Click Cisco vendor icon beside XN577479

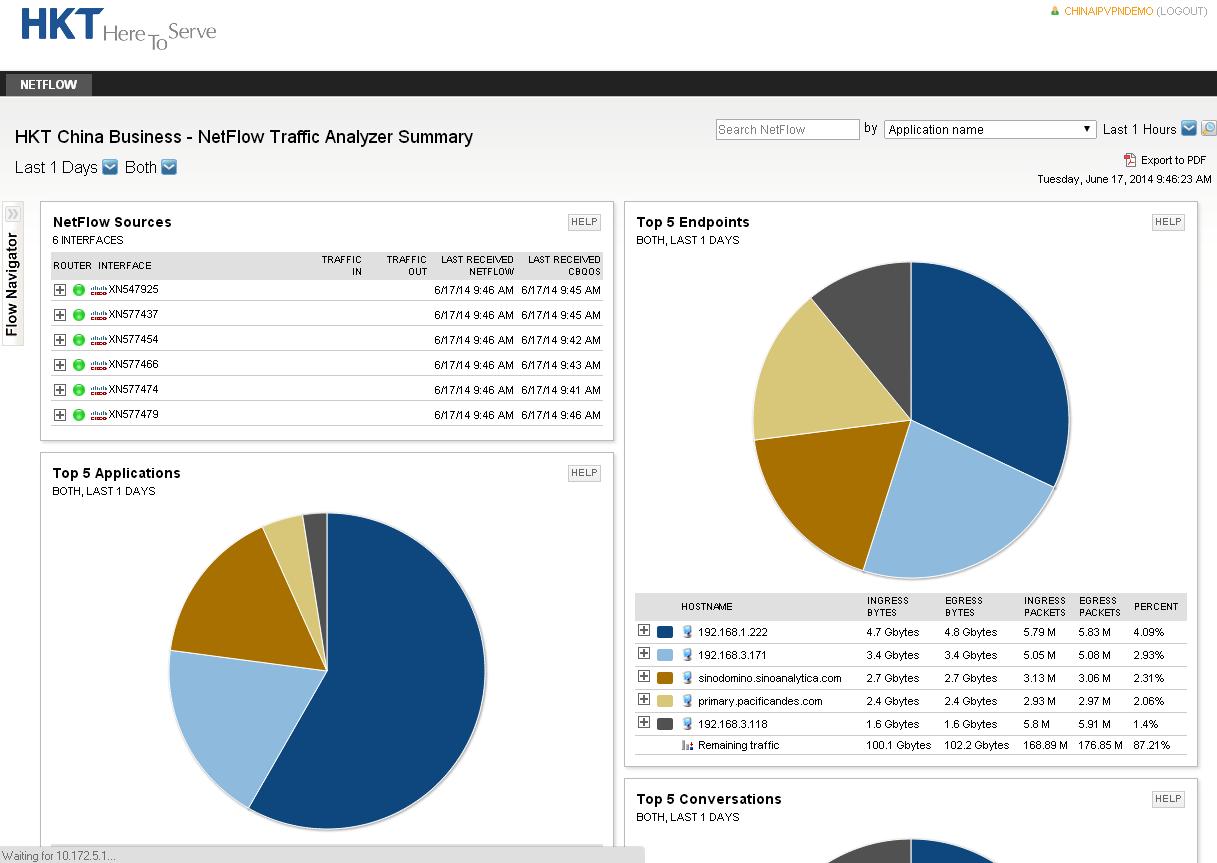click(x=98, y=415)
